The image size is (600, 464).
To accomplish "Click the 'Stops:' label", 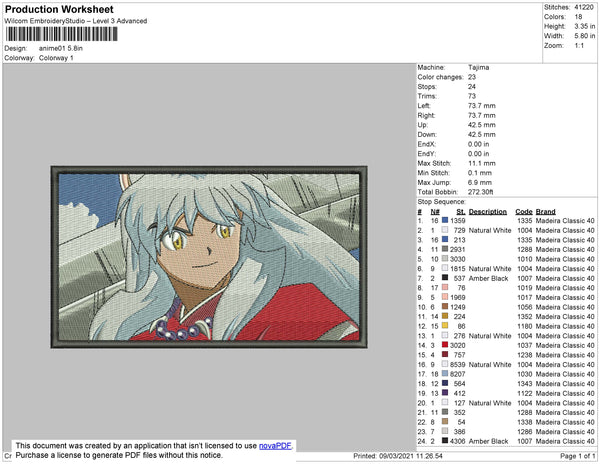I will pos(427,86).
